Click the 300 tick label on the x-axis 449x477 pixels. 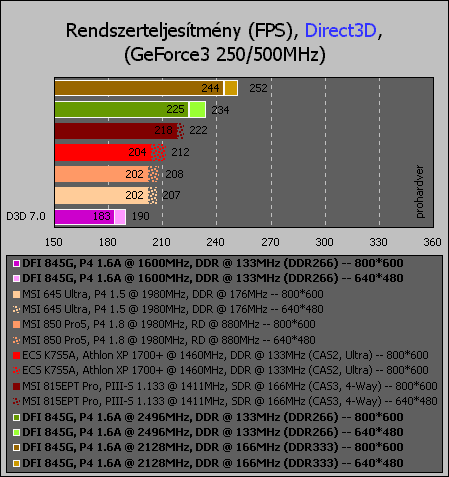[324, 242]
